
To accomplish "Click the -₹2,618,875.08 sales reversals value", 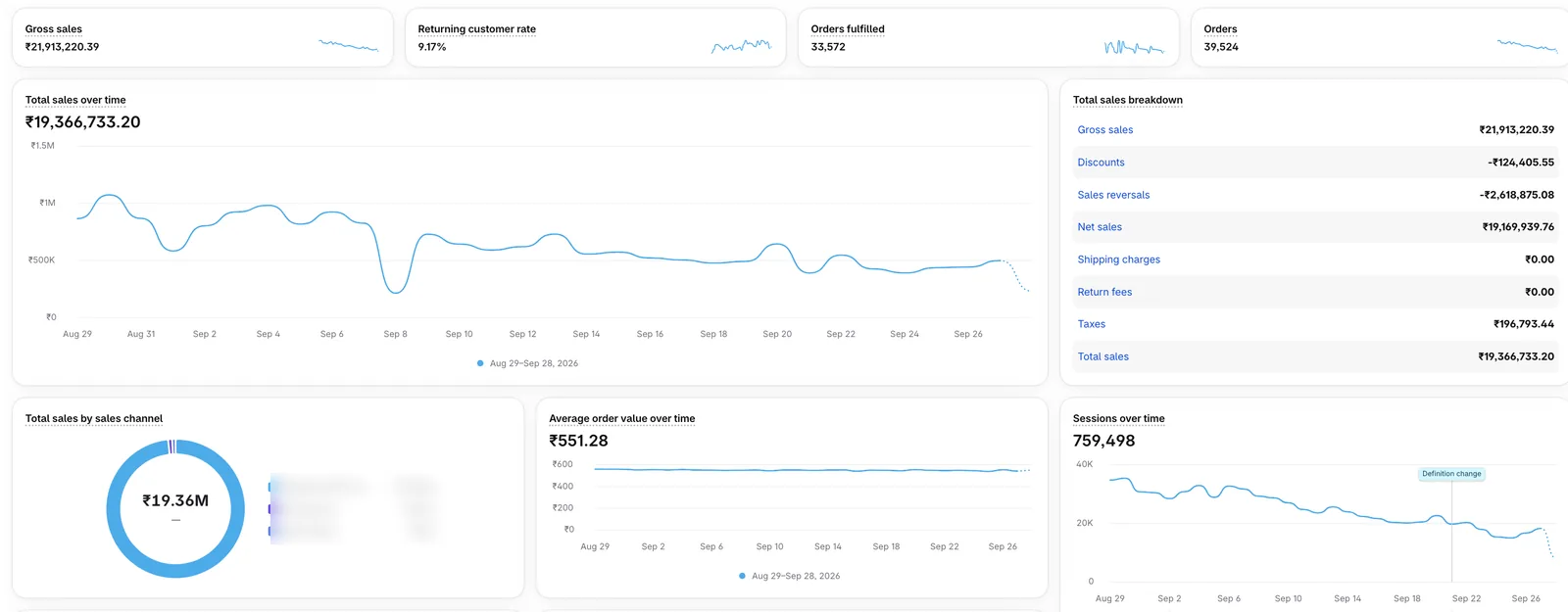I will click(x=1517, y=195).
